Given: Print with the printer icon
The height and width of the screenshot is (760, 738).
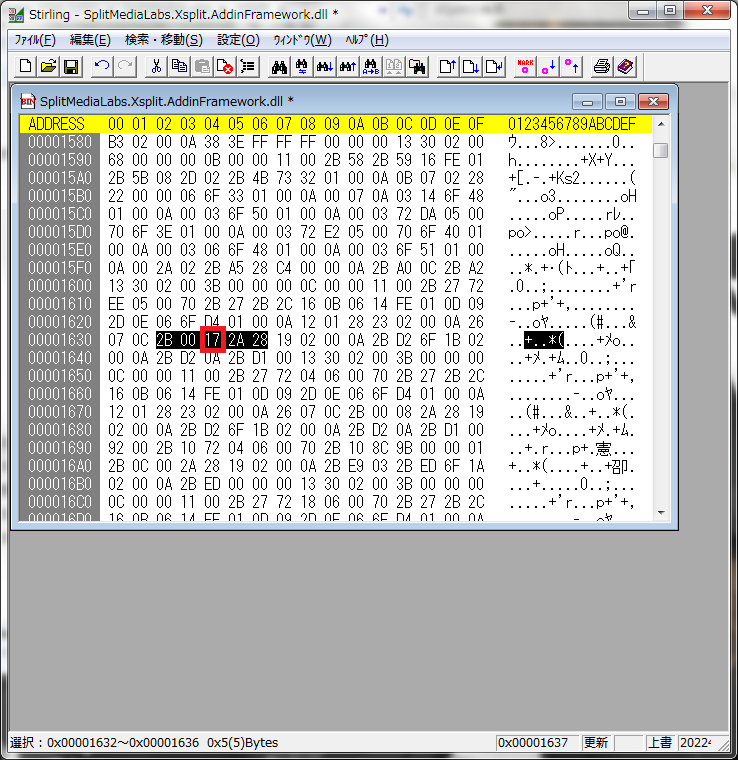Looking at the screenshot, I should [x=602, y=66].
